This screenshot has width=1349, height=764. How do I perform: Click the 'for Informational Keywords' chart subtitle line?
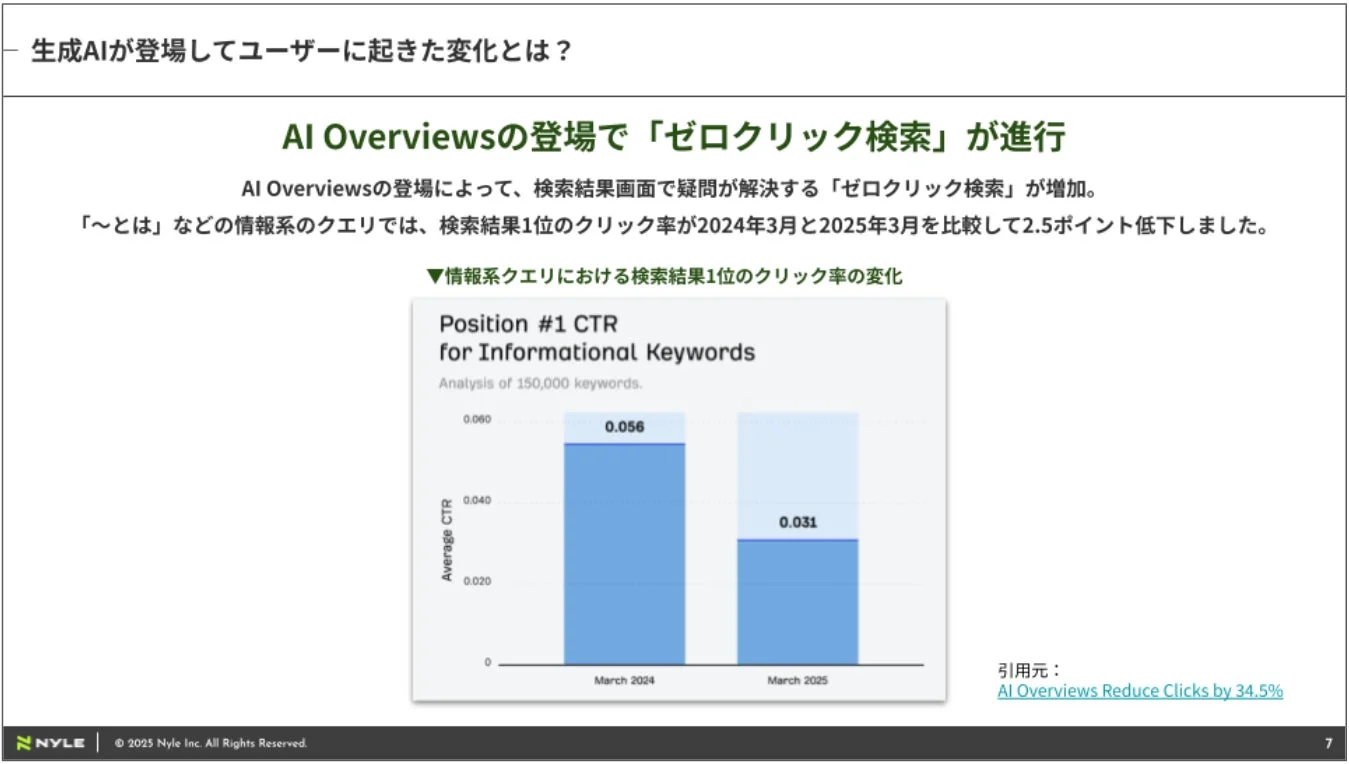pos(597,353)
